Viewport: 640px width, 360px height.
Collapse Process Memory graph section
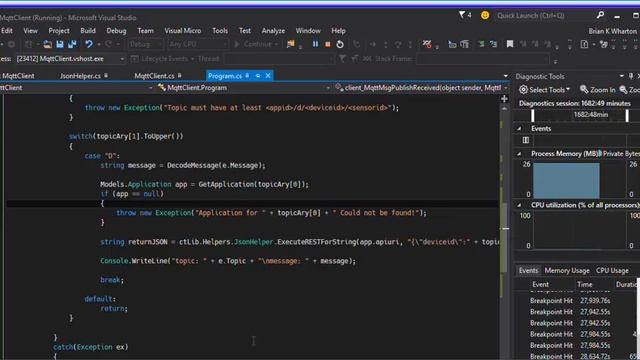[x=520, y=154]
